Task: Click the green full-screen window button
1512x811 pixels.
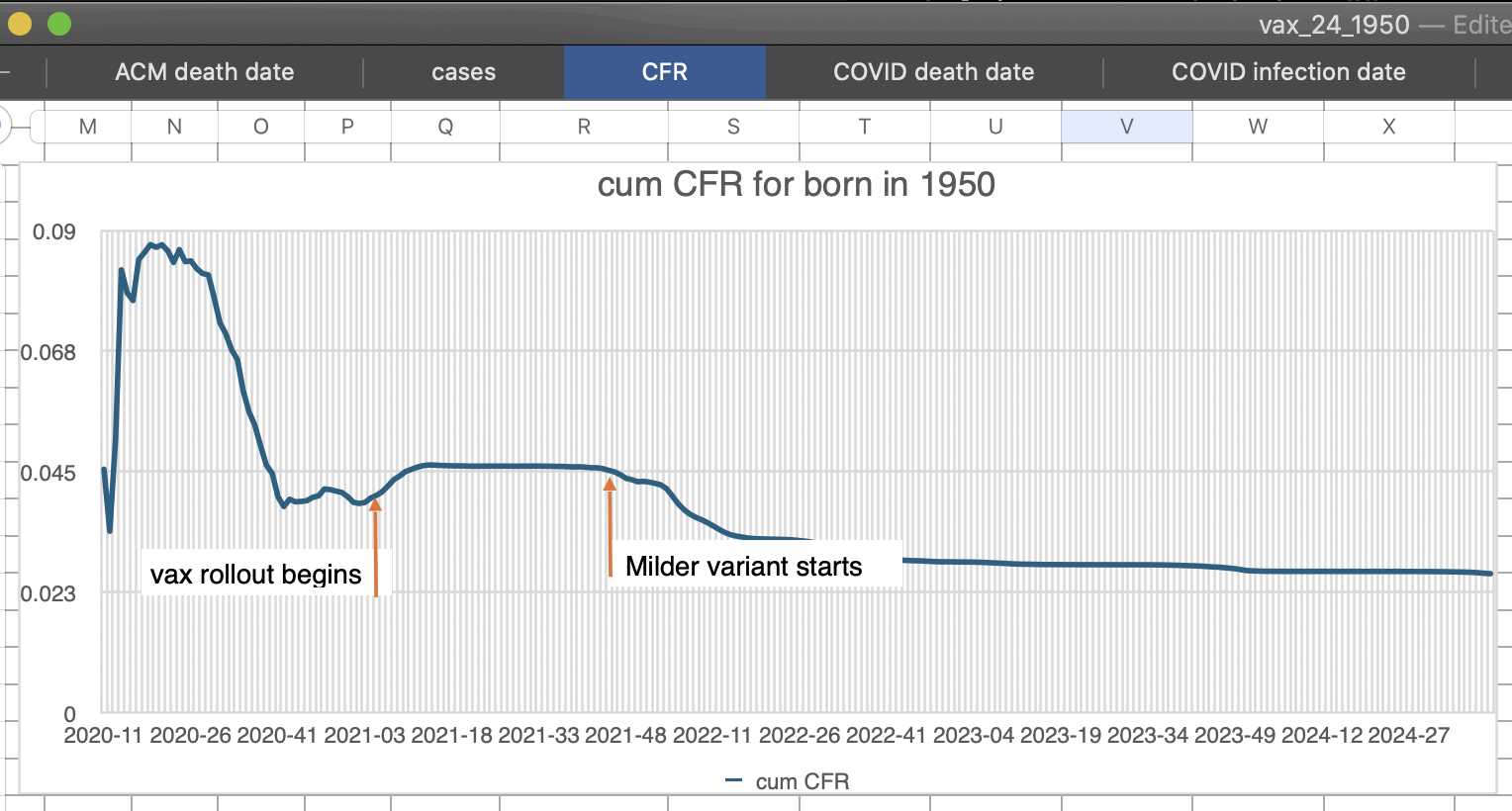Action: click(59, 24)
